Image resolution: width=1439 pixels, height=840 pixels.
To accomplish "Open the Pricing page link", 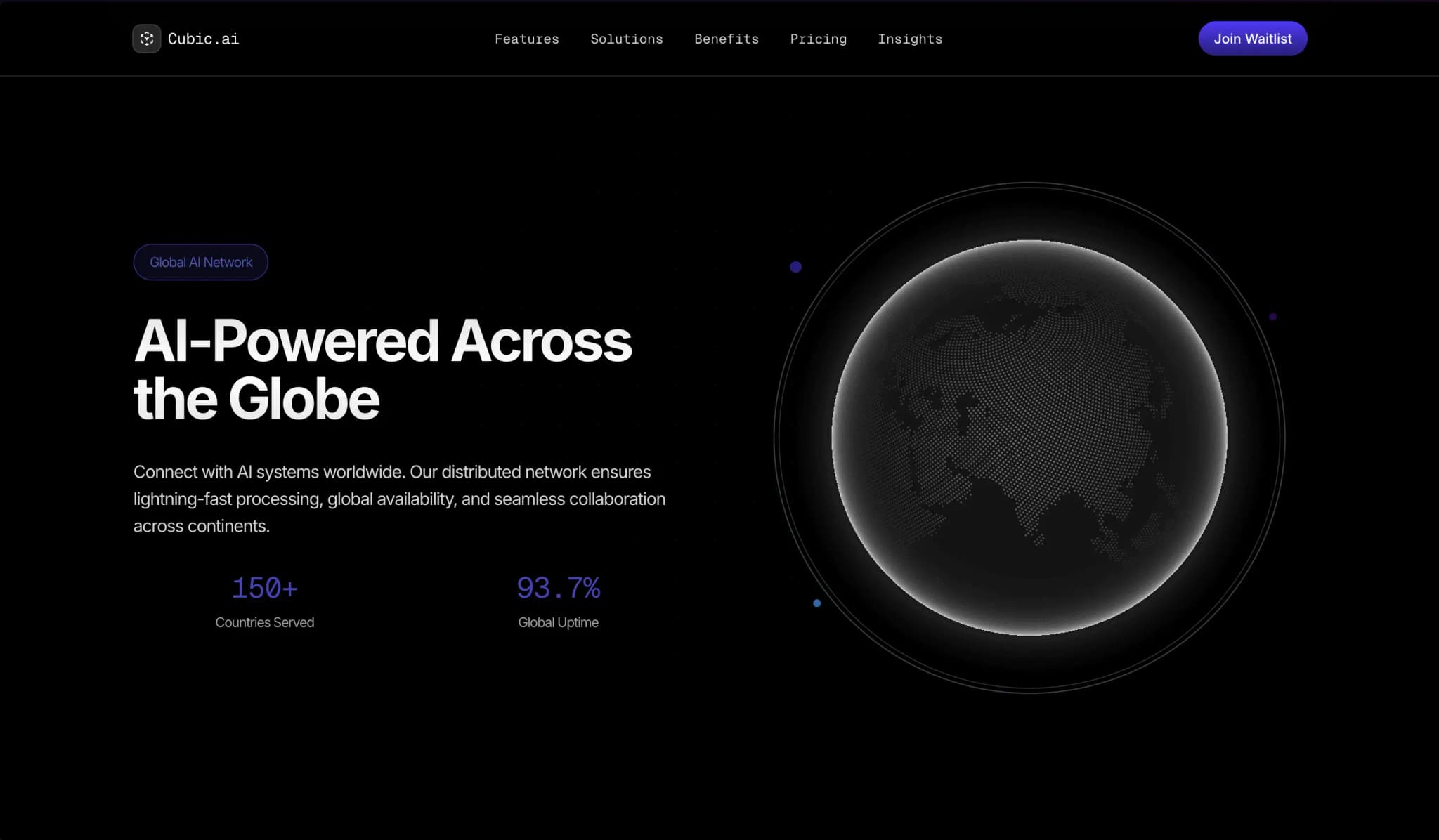I will pos(818,39).
